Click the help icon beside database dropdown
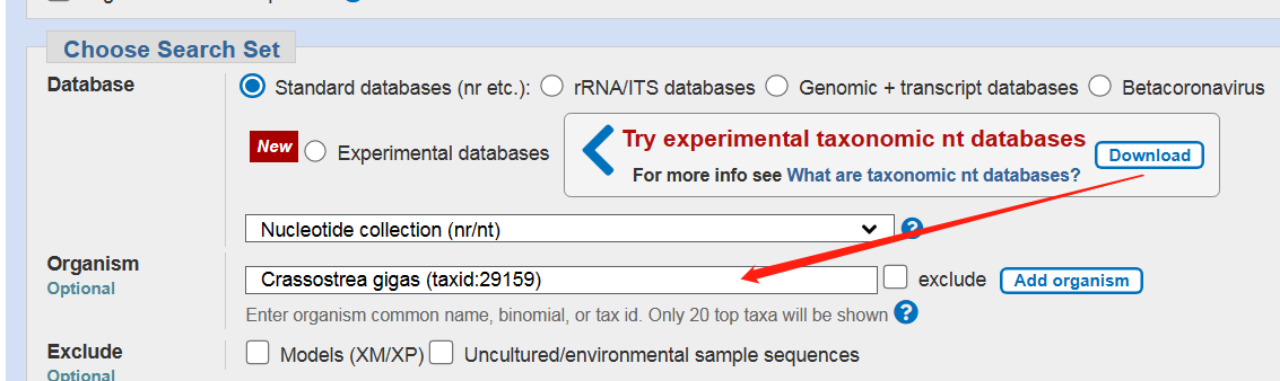The image size is (1280, 381). point(911,228)
